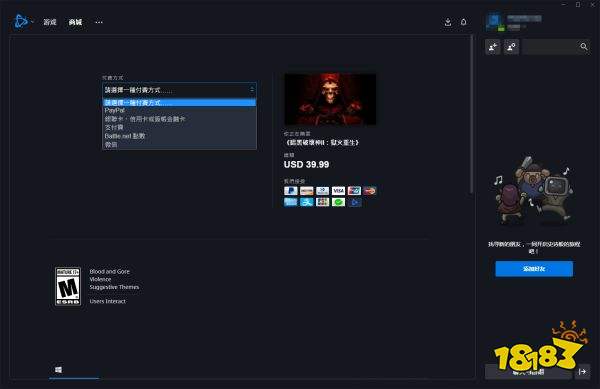Click the Users Interact text

[x=108, y=301]
